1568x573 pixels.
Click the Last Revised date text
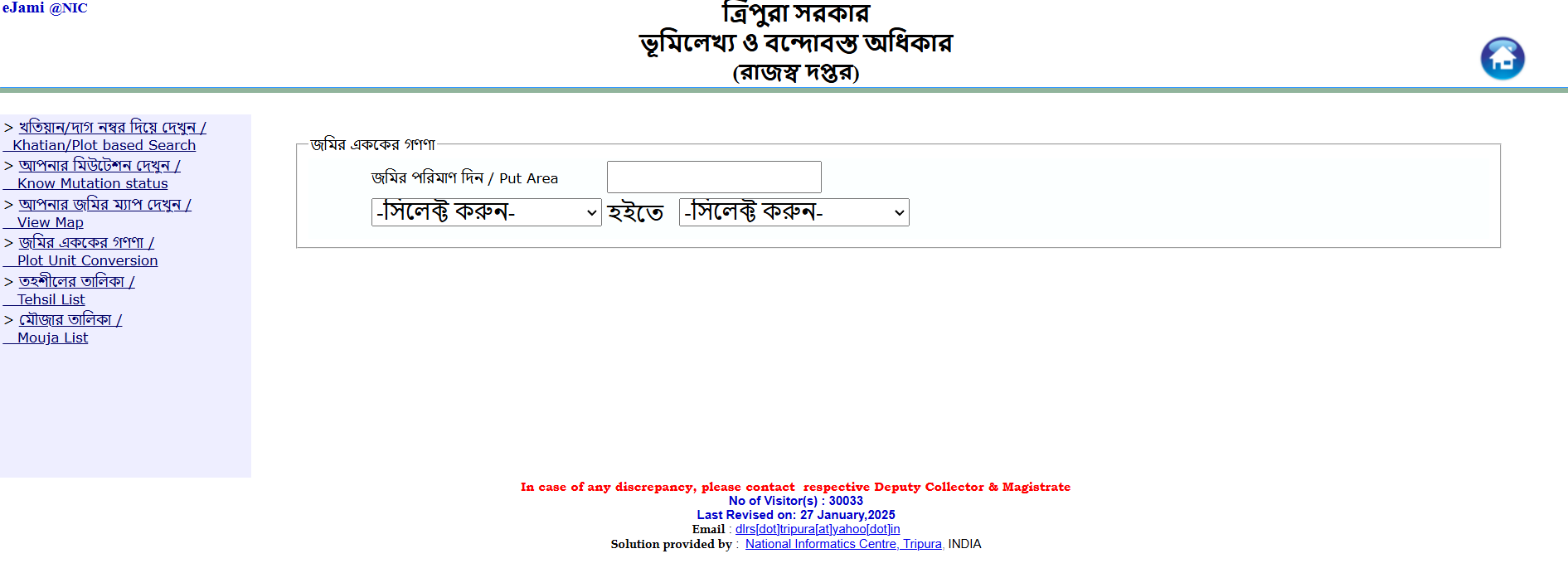[795, 515]
